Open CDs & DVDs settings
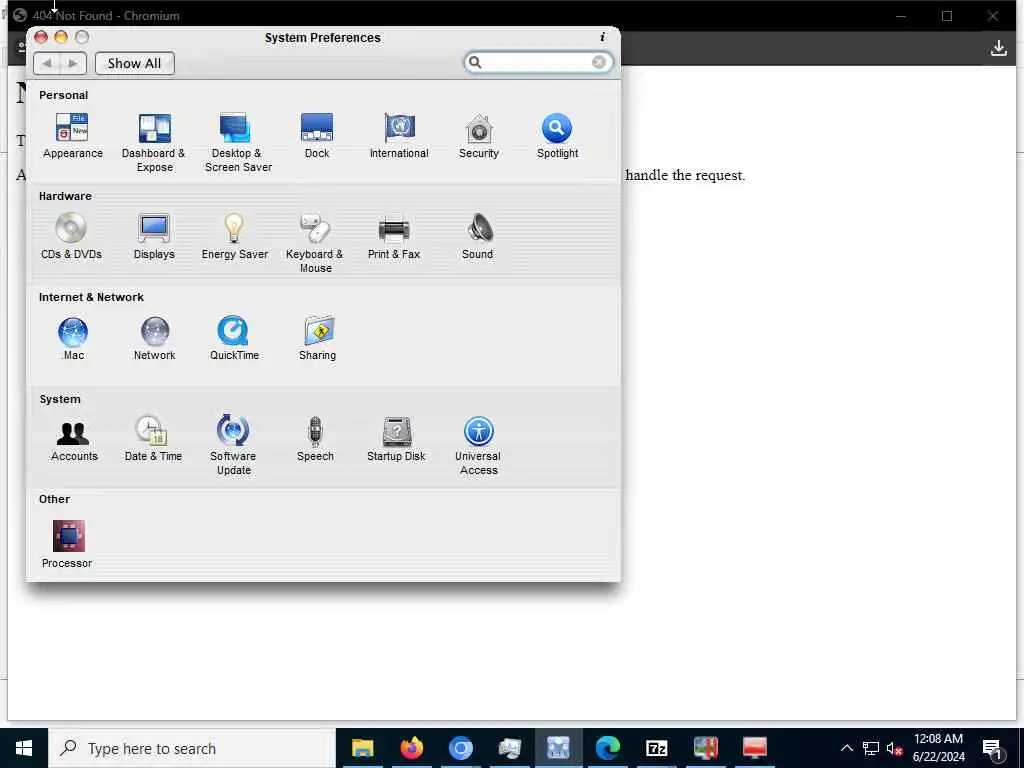Viewport: 1024px width, 768px height. (x=71, y=236)
